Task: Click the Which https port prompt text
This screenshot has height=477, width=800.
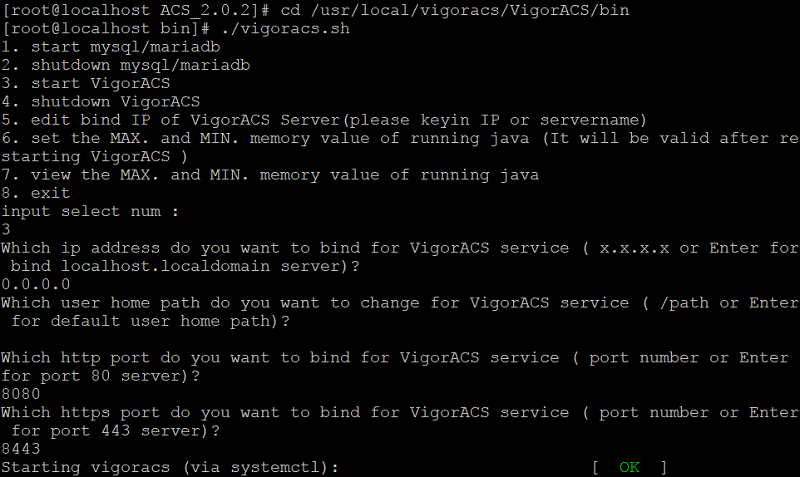Action: (x=399, y=421)
